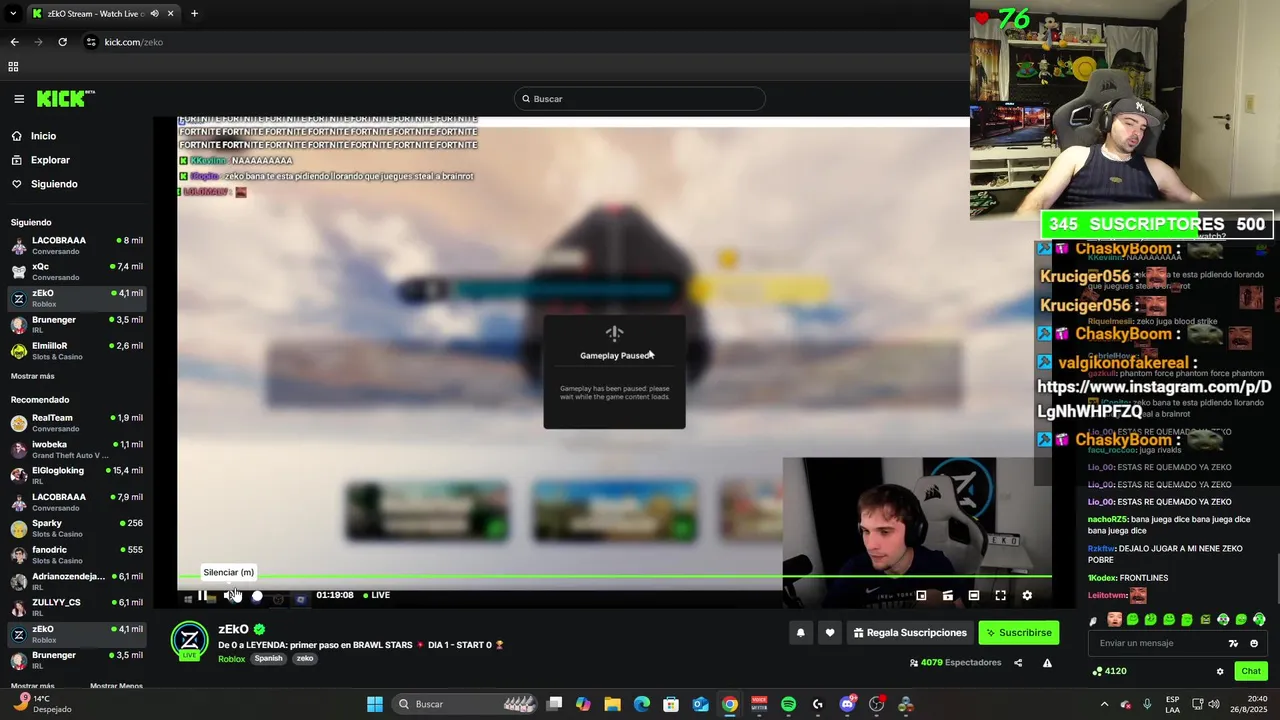Toggle theater mode in player controls
1280x720 pixels.
tap(974, 595)
